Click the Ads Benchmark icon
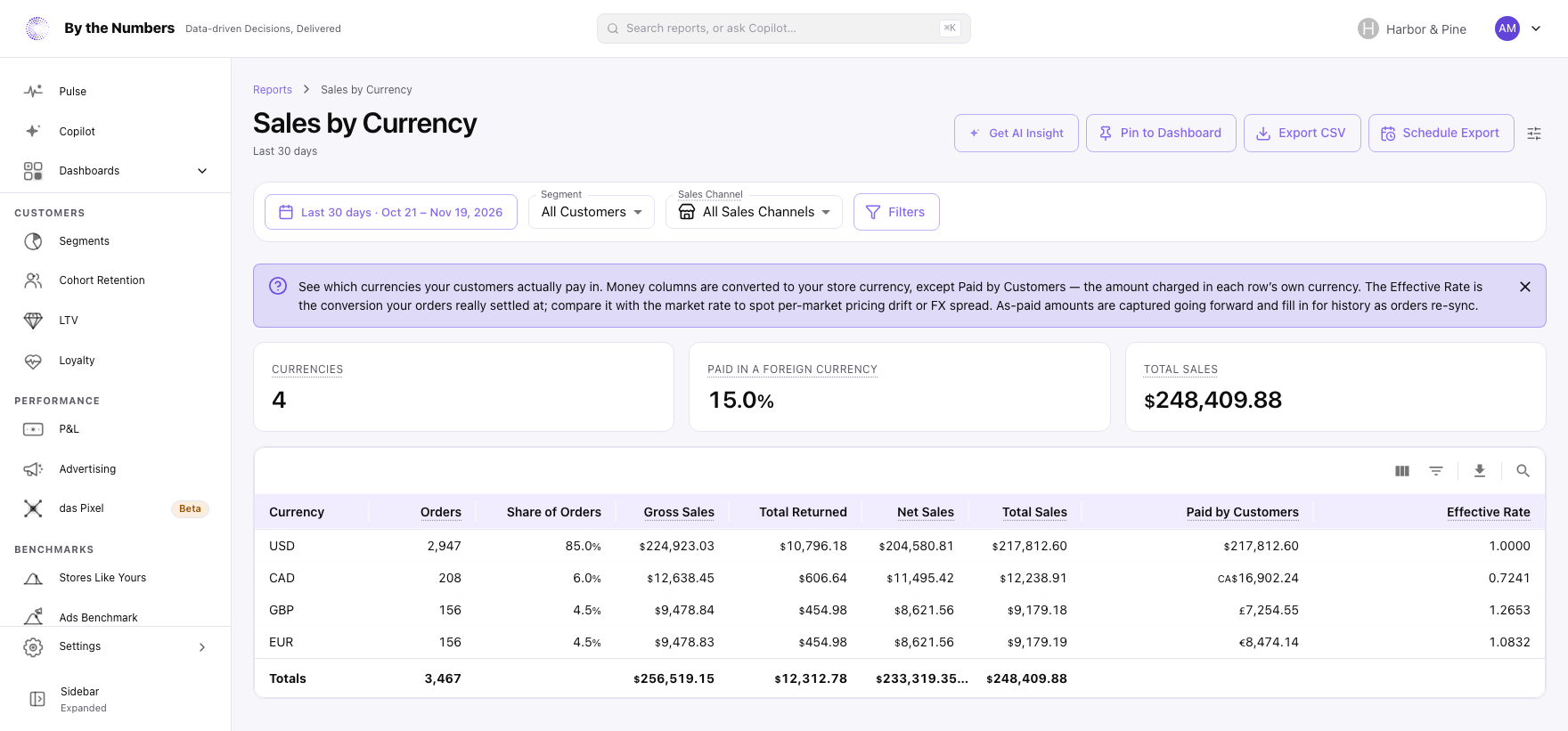 coord(33,617)
